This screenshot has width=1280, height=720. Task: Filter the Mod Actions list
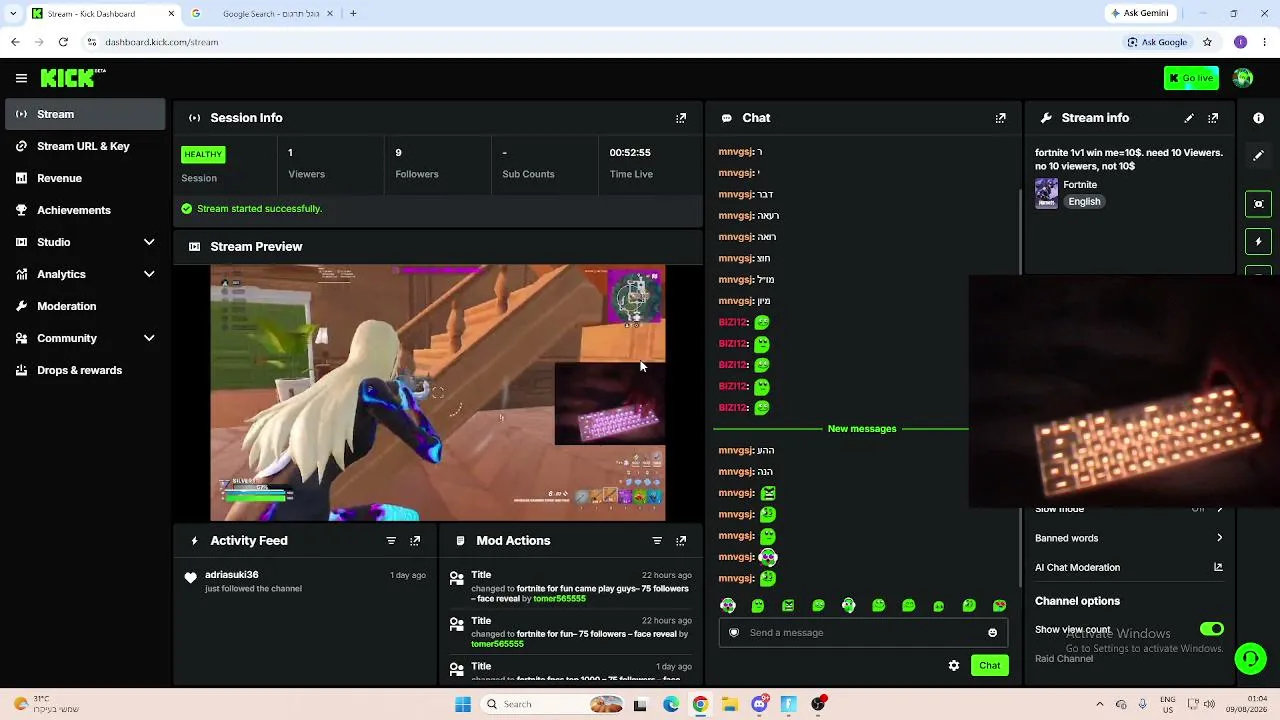tap(657, 541)
